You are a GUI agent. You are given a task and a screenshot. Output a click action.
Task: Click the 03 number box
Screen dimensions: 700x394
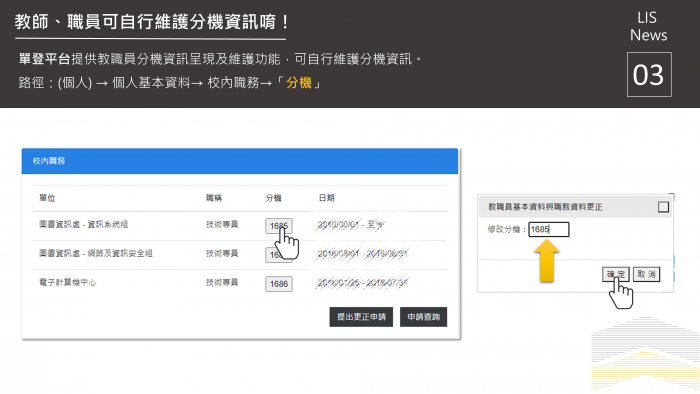[649, 75]
